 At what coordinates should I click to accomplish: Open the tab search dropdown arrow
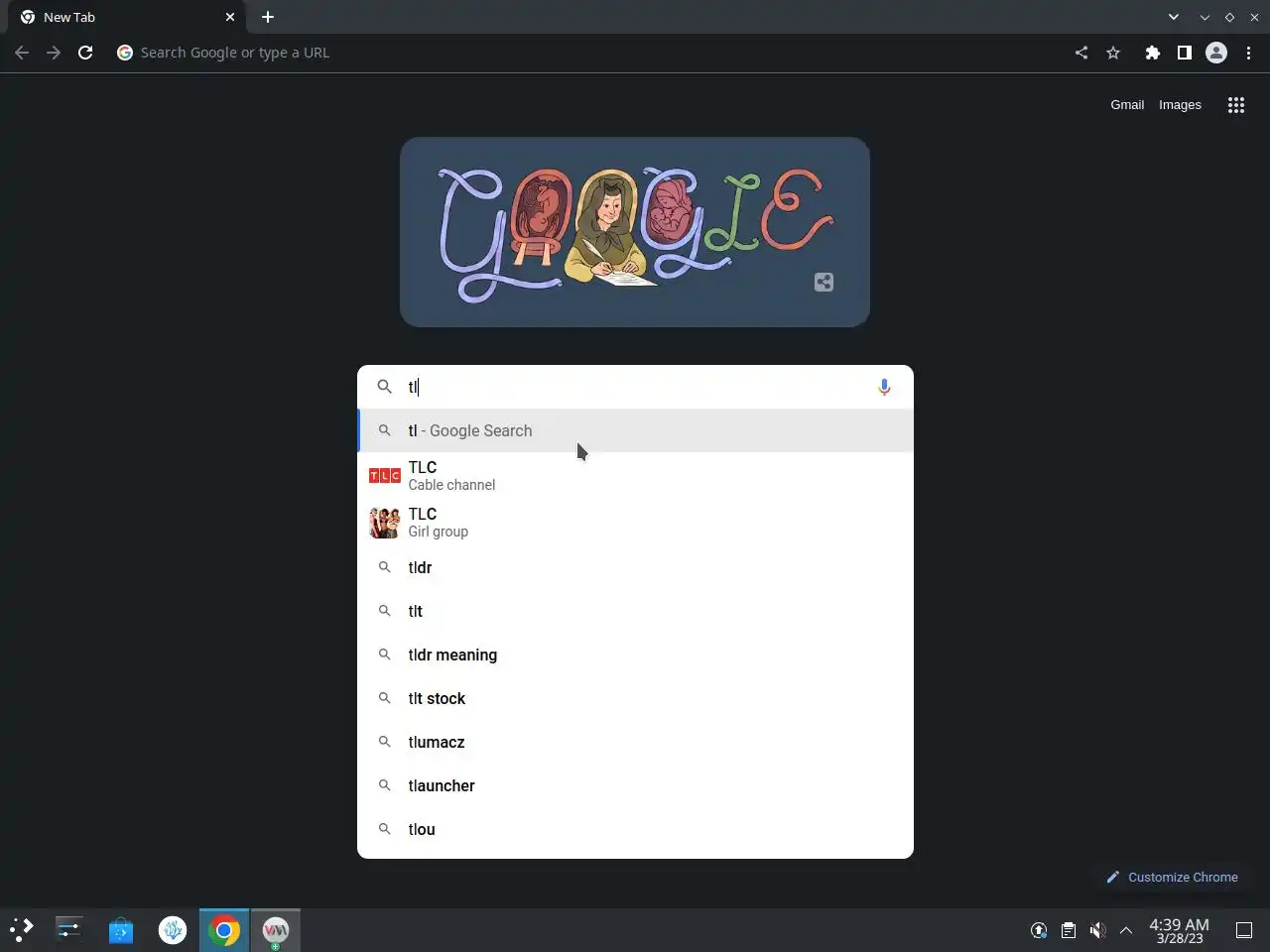pyautogui.click(x=1174, y=17)
